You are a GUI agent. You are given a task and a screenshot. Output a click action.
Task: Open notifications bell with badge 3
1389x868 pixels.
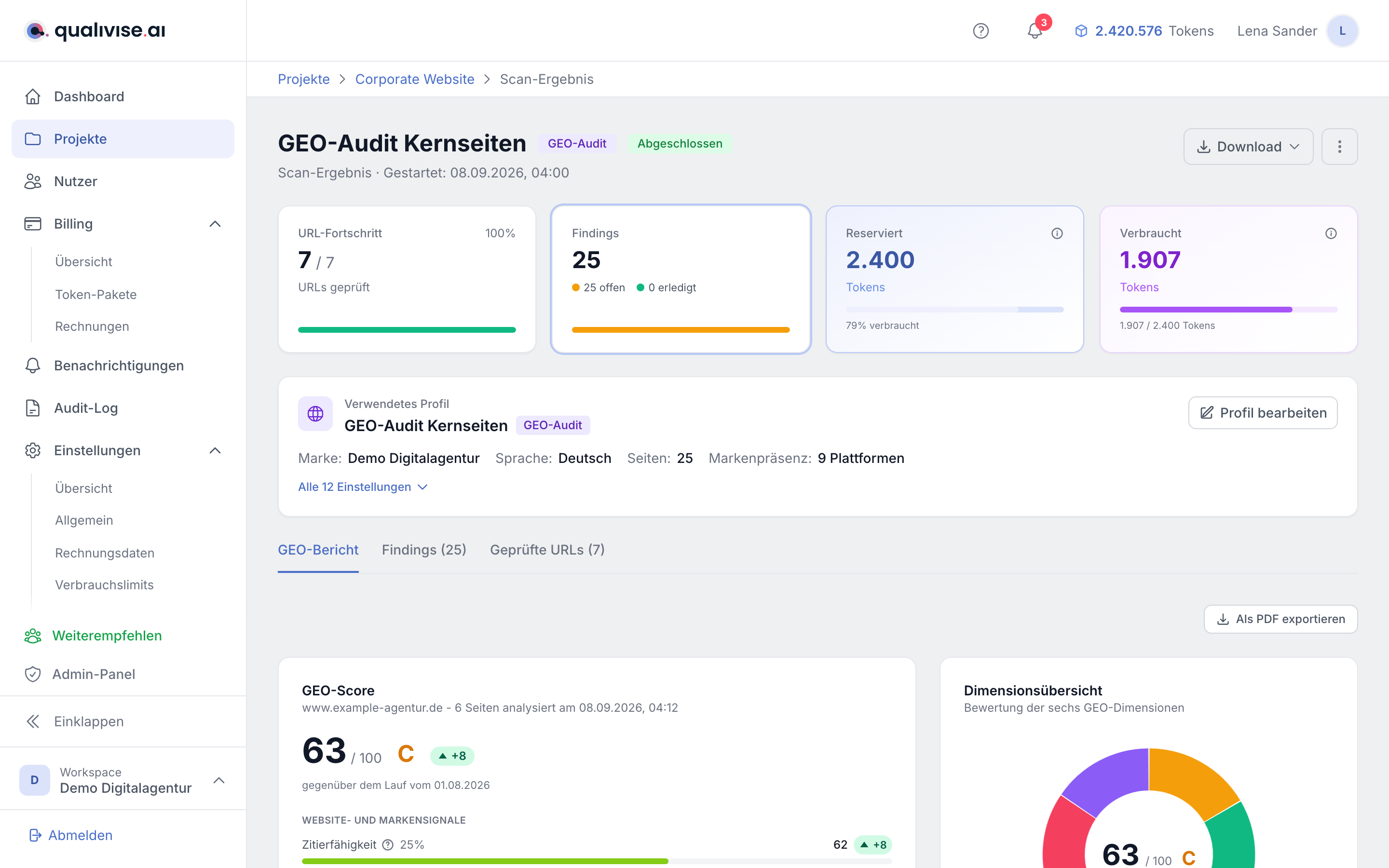(1035, 31)
